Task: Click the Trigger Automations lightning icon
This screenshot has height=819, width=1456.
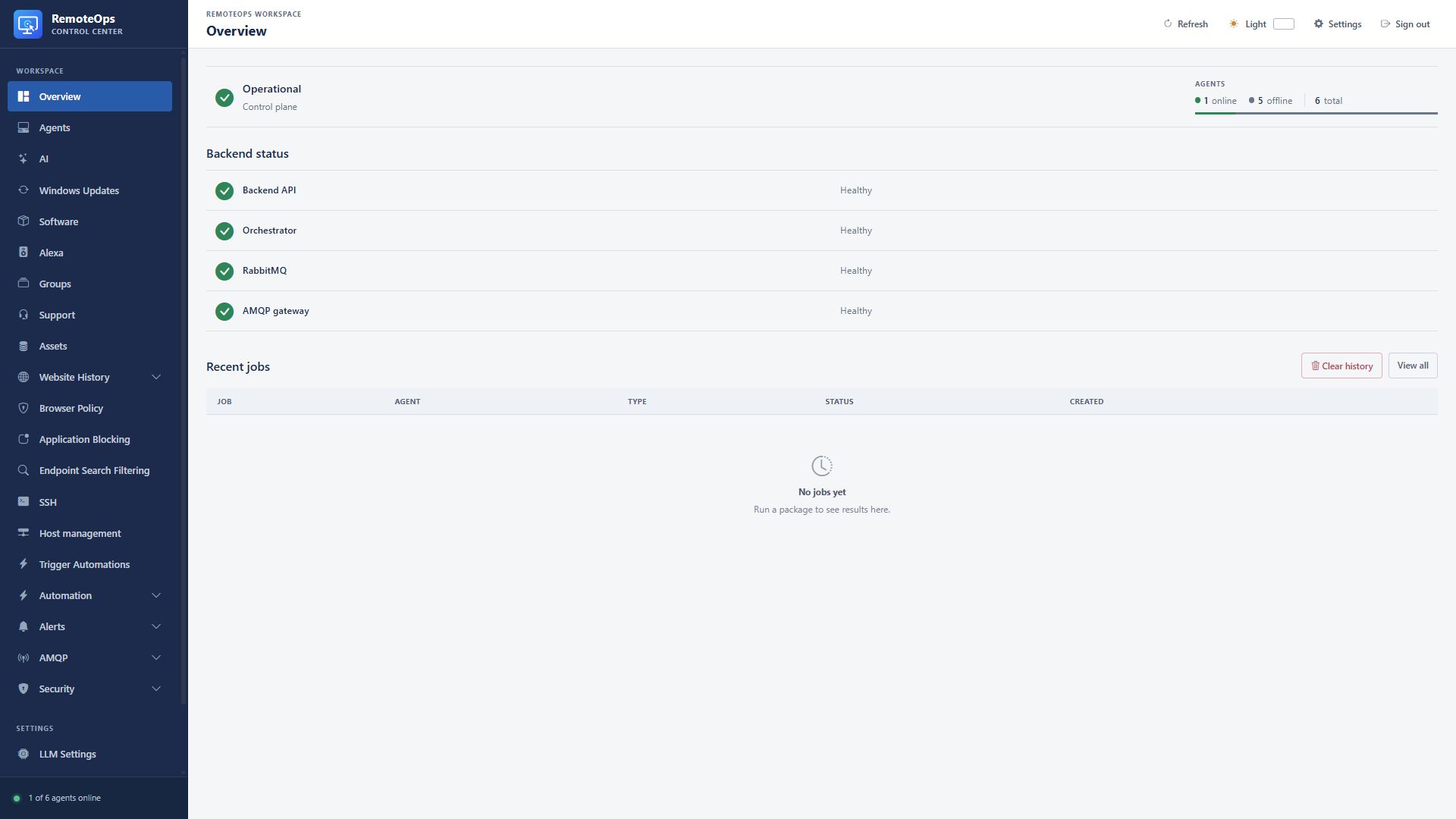Action: click(24, 564)
